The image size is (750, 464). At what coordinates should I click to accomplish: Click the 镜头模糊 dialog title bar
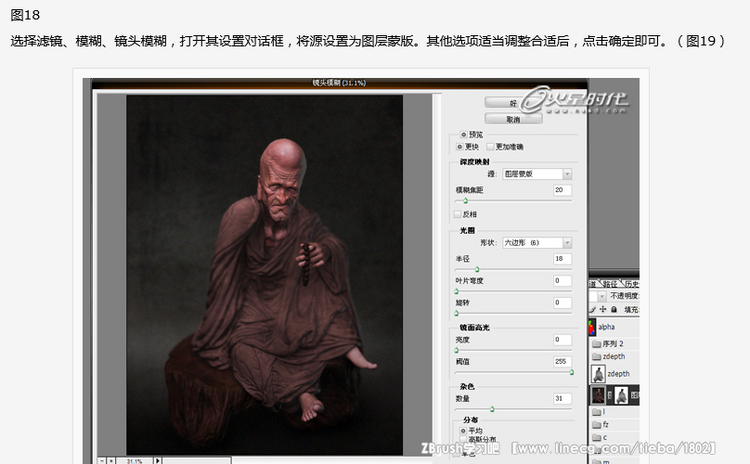tap(339, 83)
